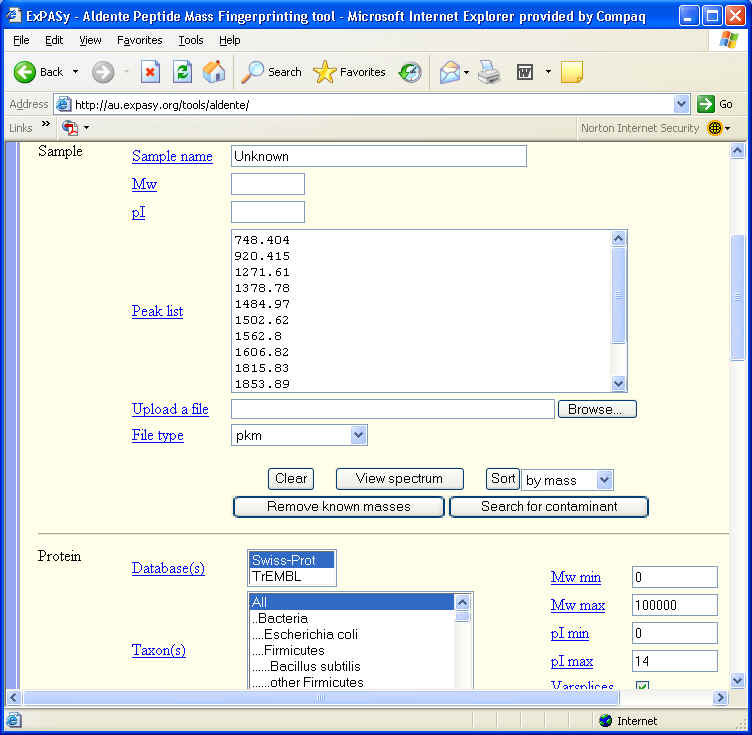The width and height of the screenshot is (752, 735).
Task: Click the Windows flag logo
Action: [x=729, y=39]
